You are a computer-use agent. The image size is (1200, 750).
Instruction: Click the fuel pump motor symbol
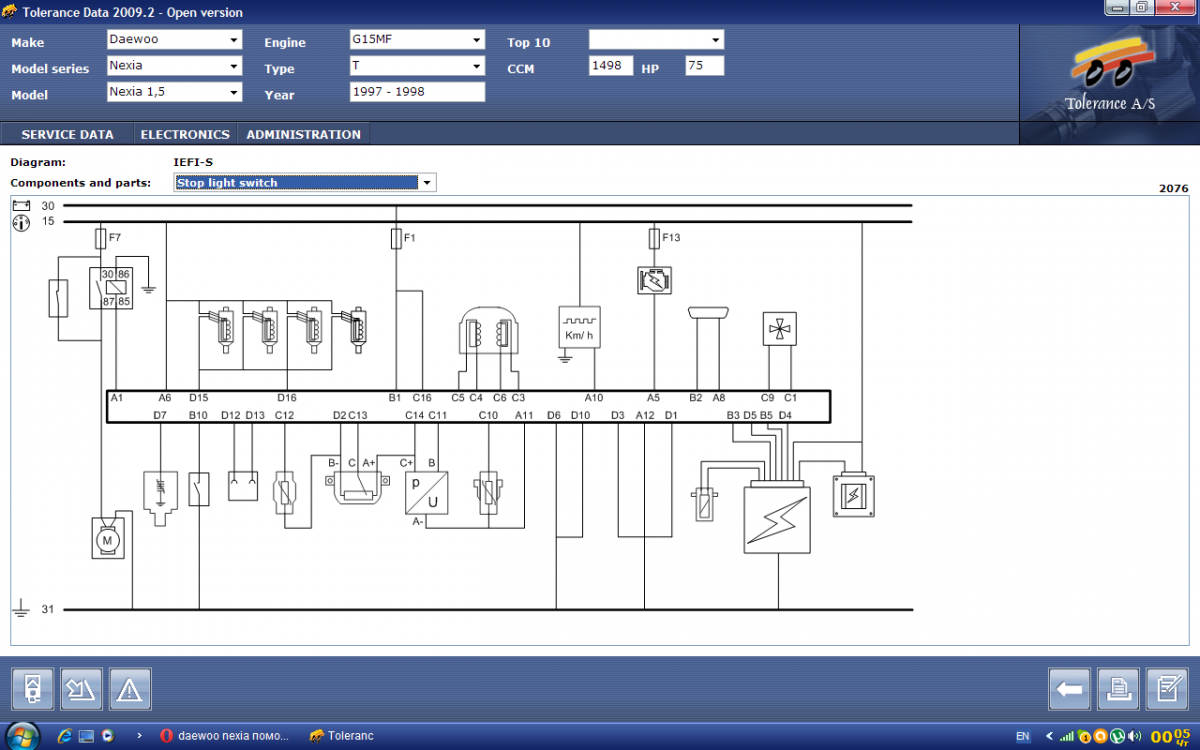(107, 539)
